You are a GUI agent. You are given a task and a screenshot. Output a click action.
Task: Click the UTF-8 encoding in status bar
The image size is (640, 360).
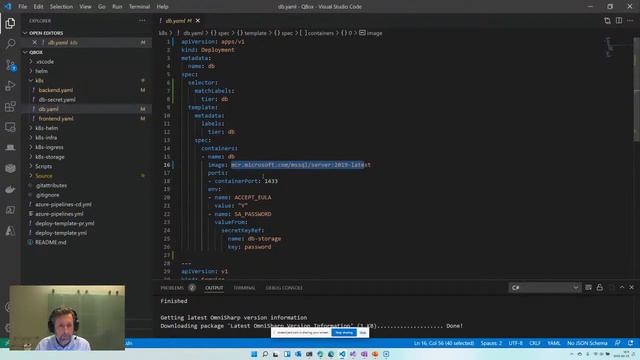tap(516, 343)
